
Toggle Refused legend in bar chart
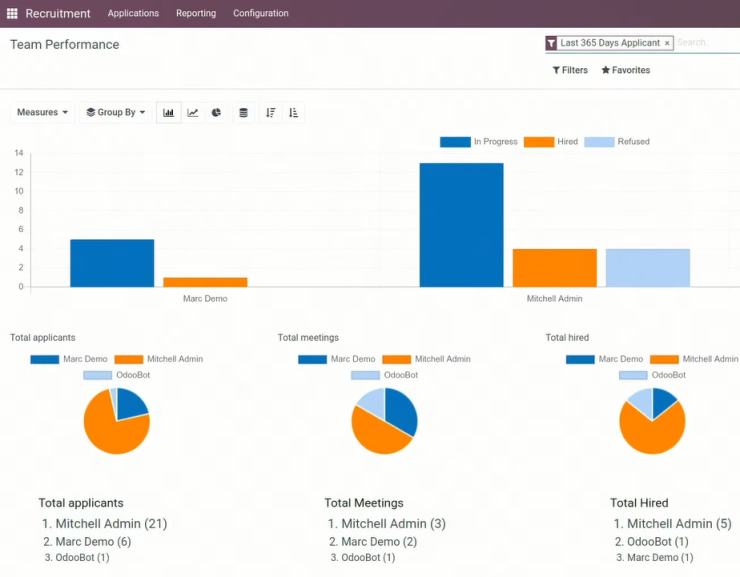[x=617, y=142]
